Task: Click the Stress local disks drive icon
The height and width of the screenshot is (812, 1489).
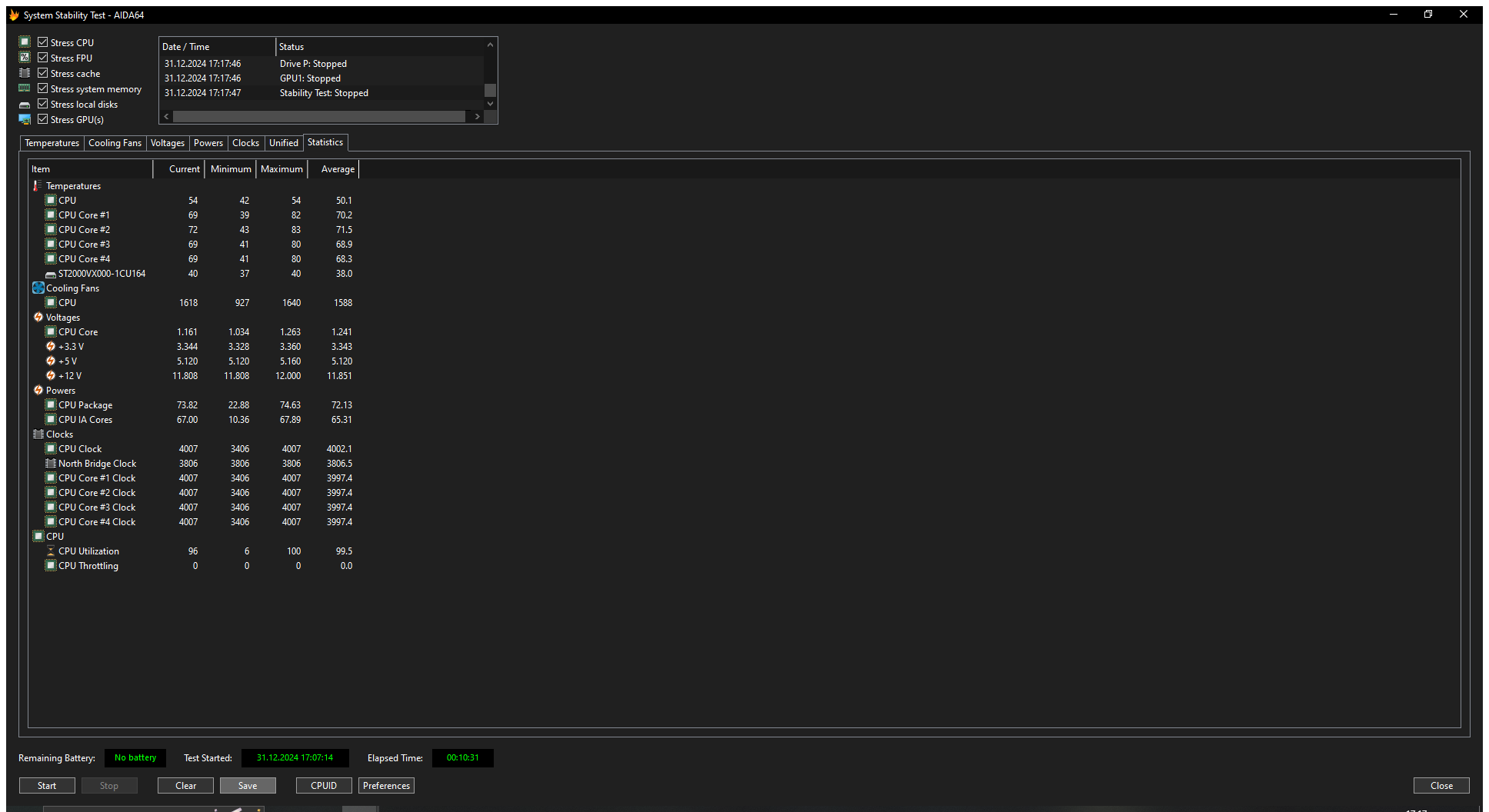Action: 25,105
